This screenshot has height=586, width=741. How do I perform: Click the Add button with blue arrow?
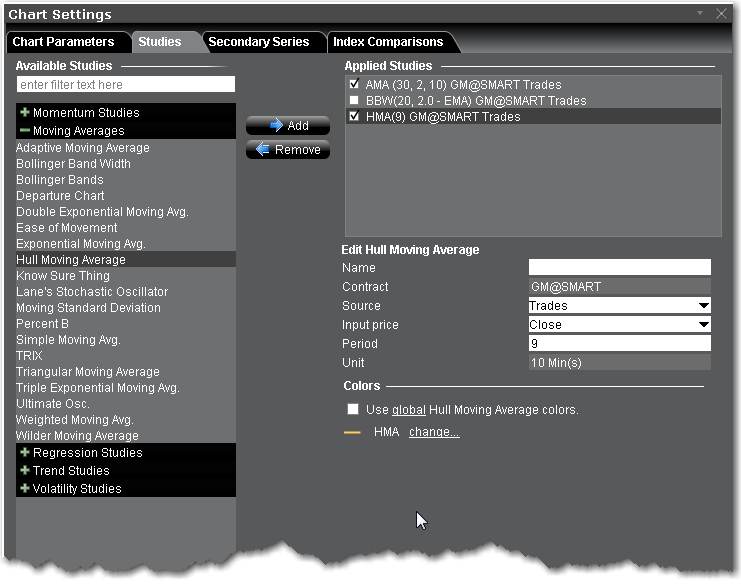288,126
